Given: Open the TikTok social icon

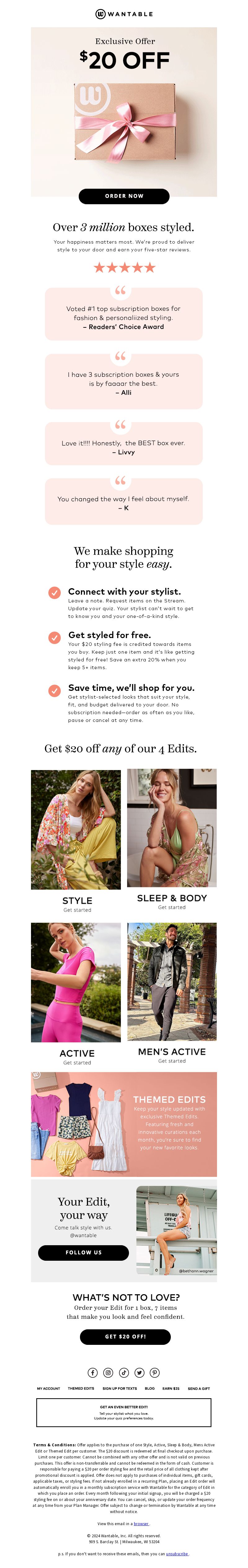Looking at the screenshot, I should coord(124,1372).
